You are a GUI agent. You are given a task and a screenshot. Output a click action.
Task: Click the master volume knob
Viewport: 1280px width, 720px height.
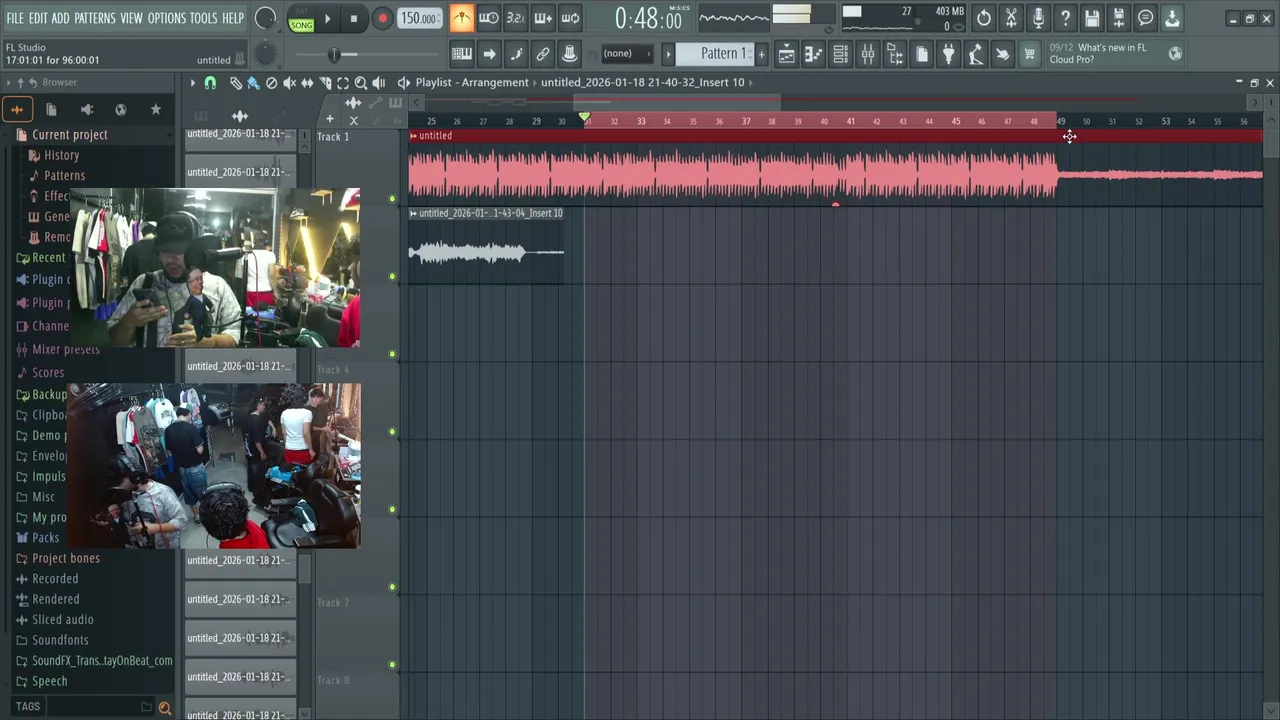pos(266,18)
